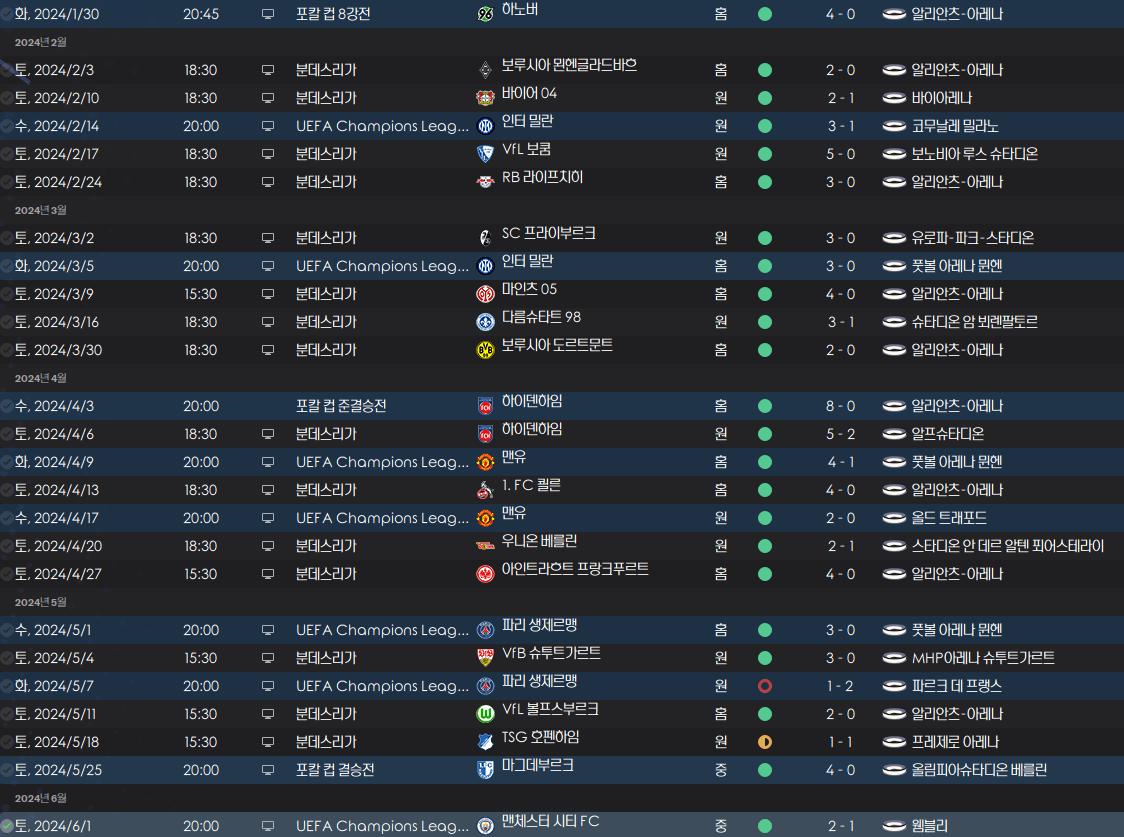Screen dimensions: 1124x837
Task: Click the orange draw indicator for TSG 호펜하임
Action: (765, 742)
